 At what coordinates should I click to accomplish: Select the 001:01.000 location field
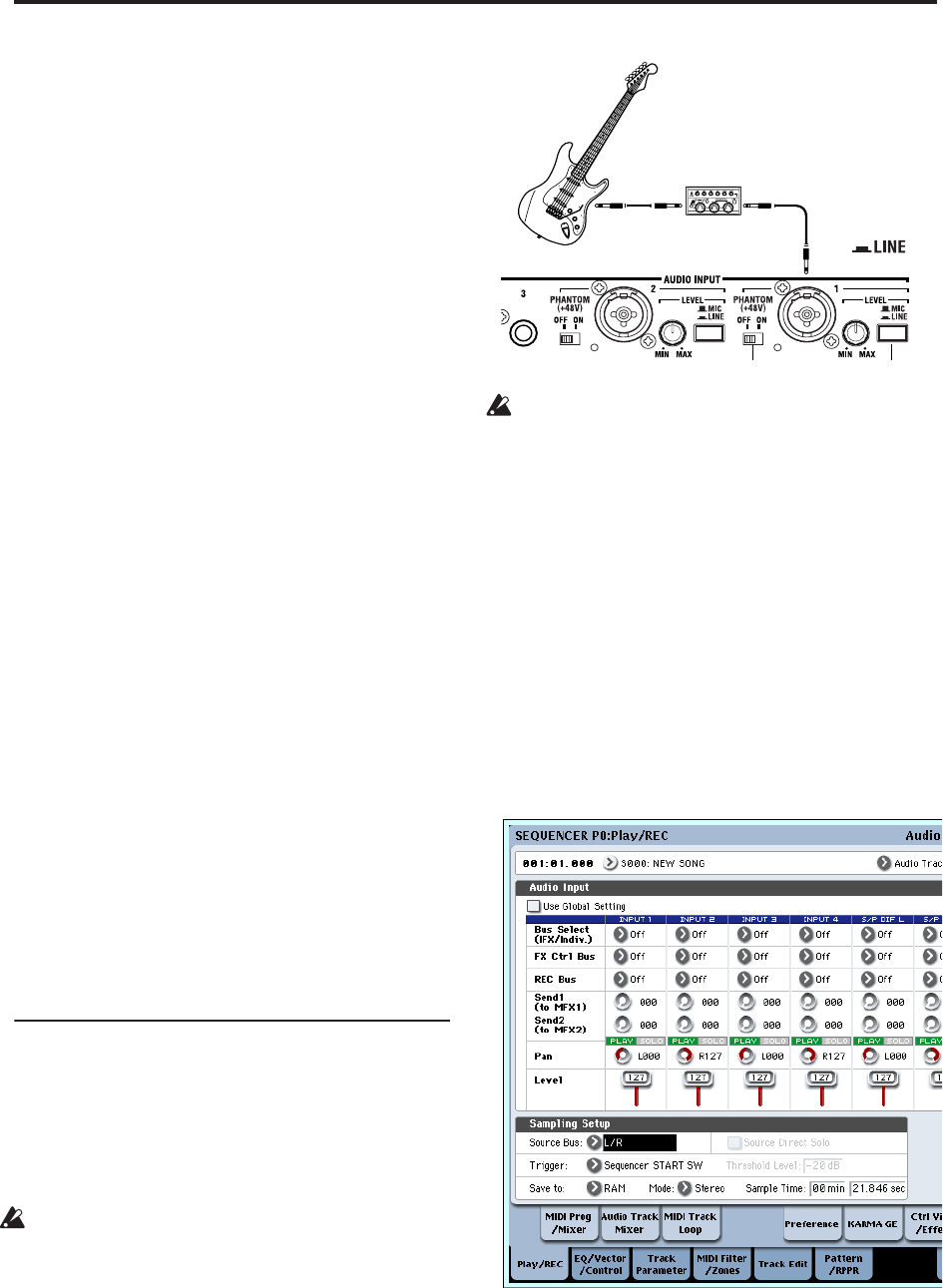point(559,863)
